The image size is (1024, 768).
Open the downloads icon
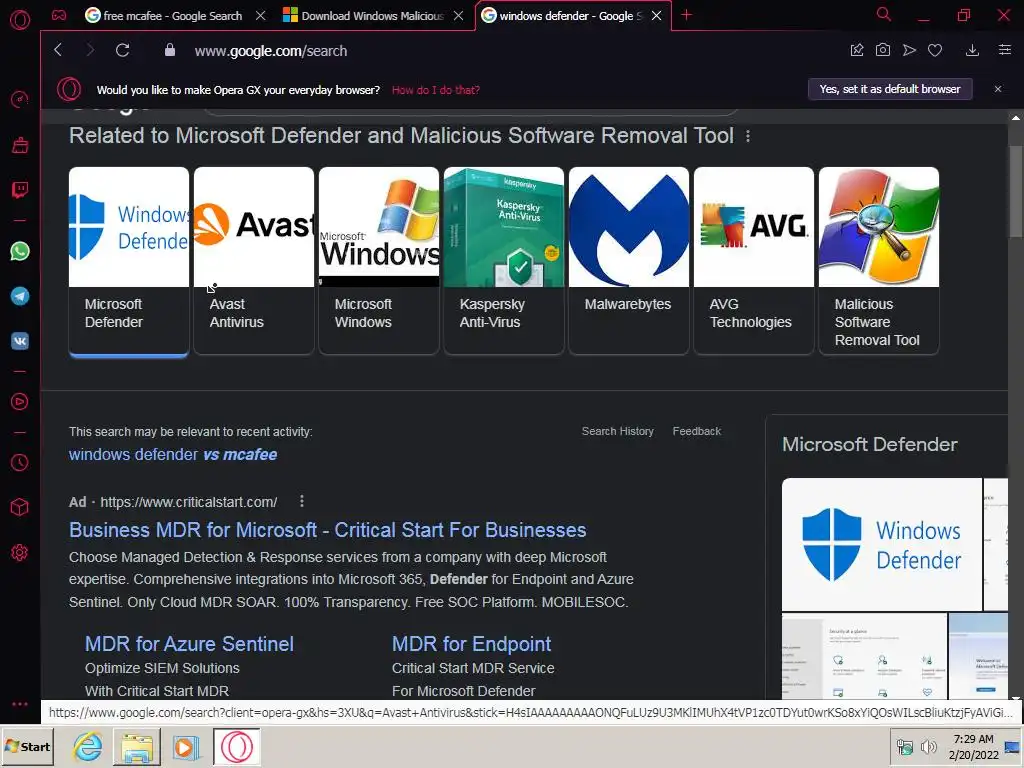972,50
